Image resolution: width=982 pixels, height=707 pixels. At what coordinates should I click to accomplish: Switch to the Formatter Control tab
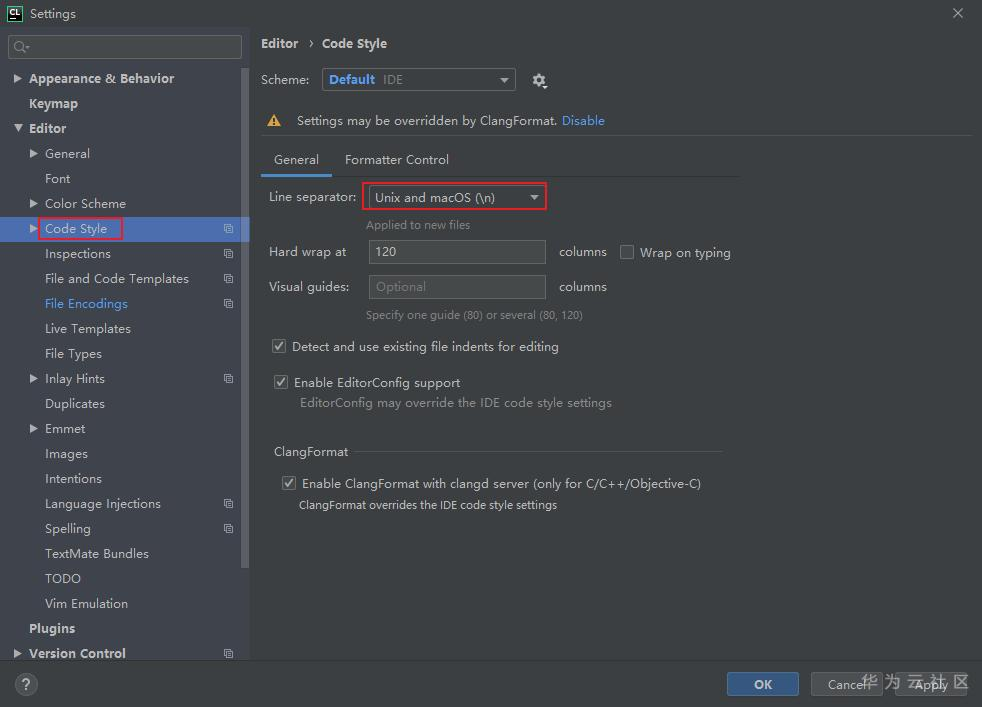(396, 160)
